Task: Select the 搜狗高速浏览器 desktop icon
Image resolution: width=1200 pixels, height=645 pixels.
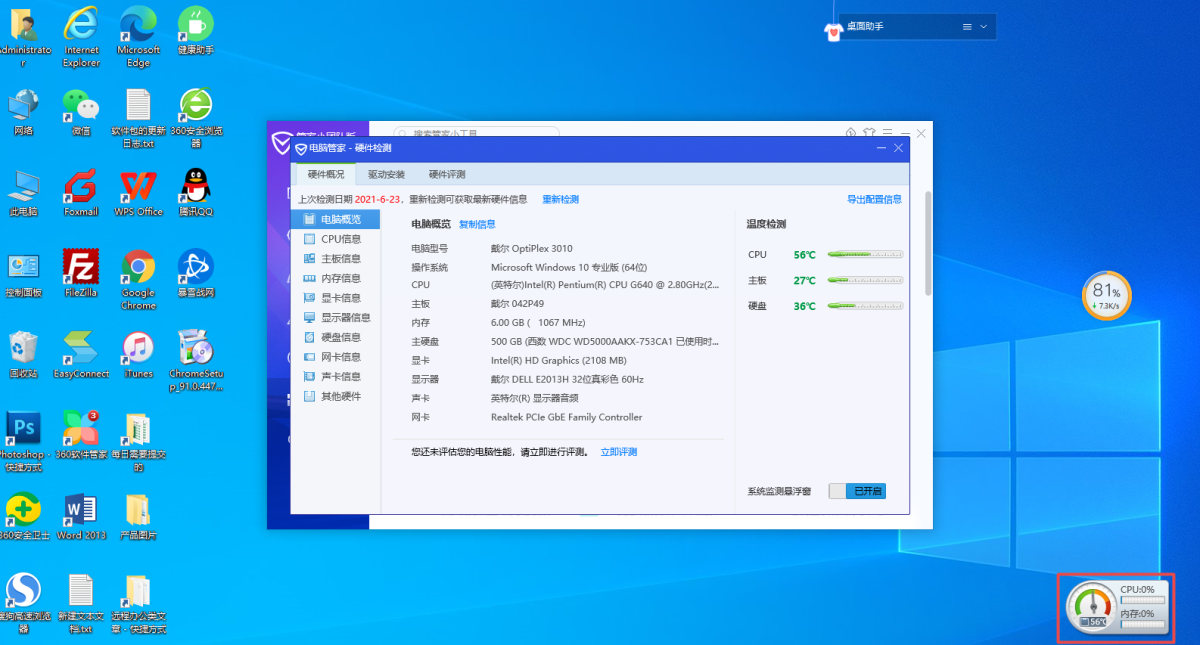Action: [x=24, y=604]
